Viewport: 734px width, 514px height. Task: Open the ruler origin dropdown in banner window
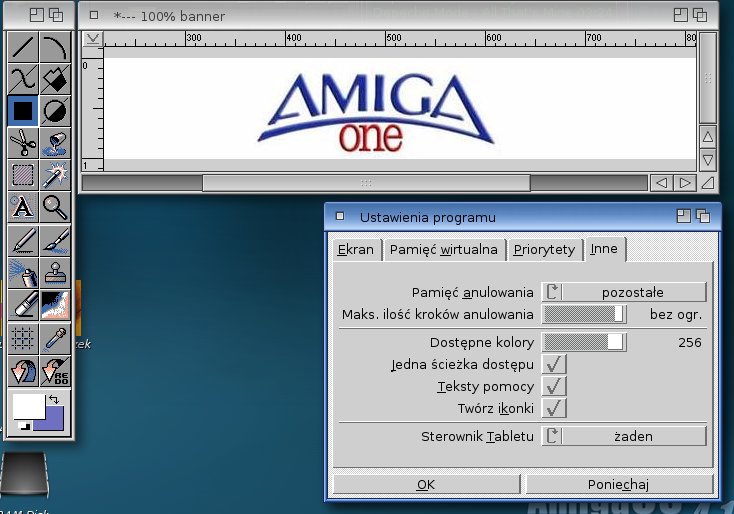point(93,38)
